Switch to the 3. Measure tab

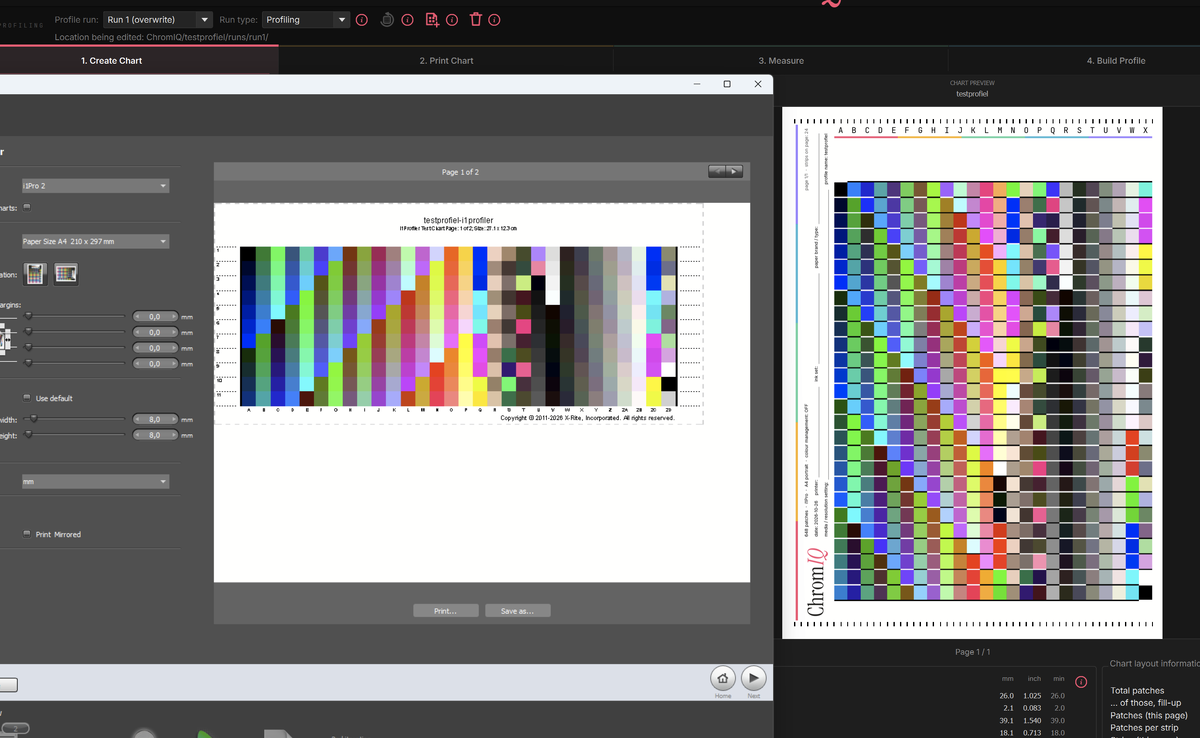pos(780,61)
